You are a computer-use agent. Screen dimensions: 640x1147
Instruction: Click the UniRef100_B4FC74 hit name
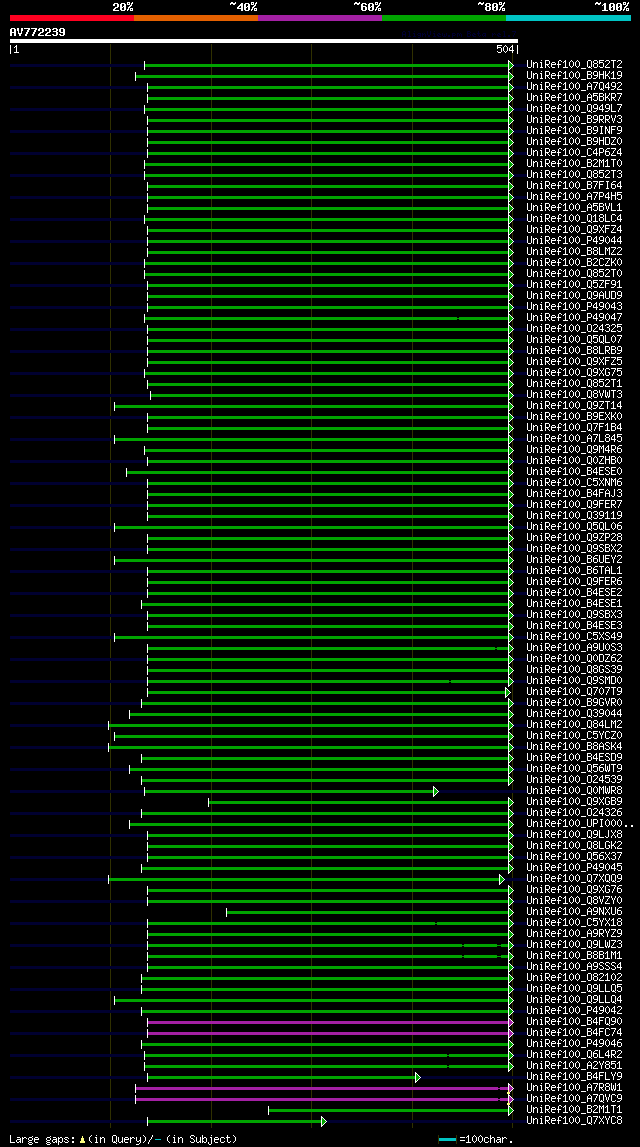click(574, 1034)
